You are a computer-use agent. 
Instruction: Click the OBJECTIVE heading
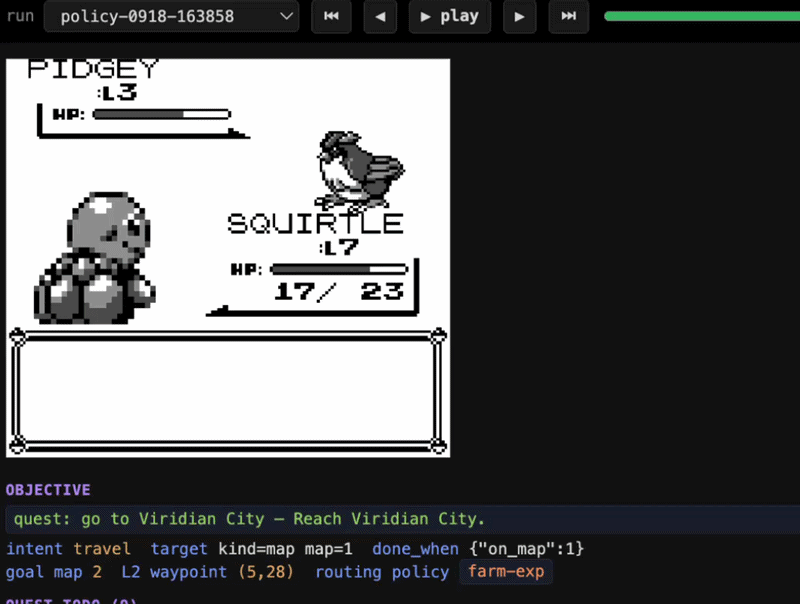tap(48, 490)
